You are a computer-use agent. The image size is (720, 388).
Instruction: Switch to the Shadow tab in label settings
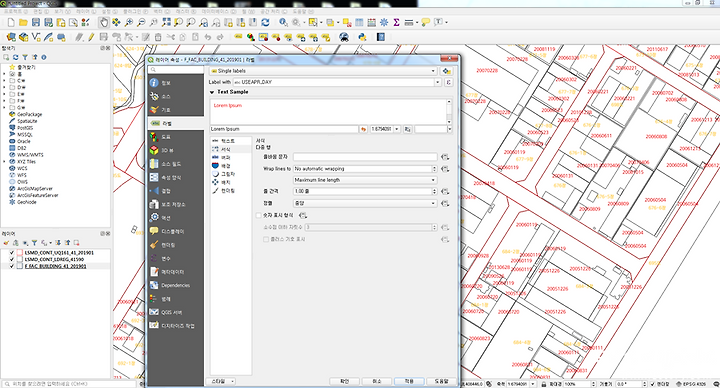click(x=231, y=174)
